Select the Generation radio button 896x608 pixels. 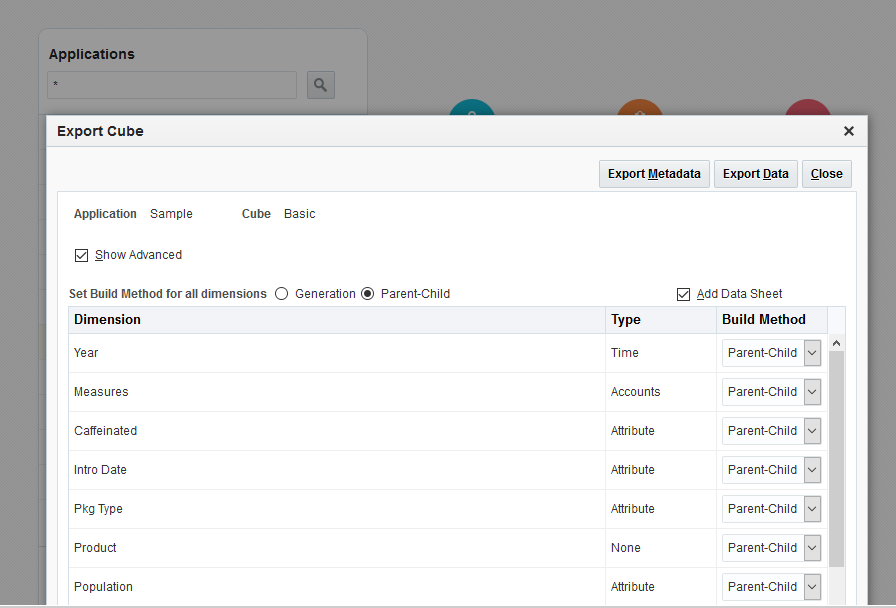pos(281,294)
